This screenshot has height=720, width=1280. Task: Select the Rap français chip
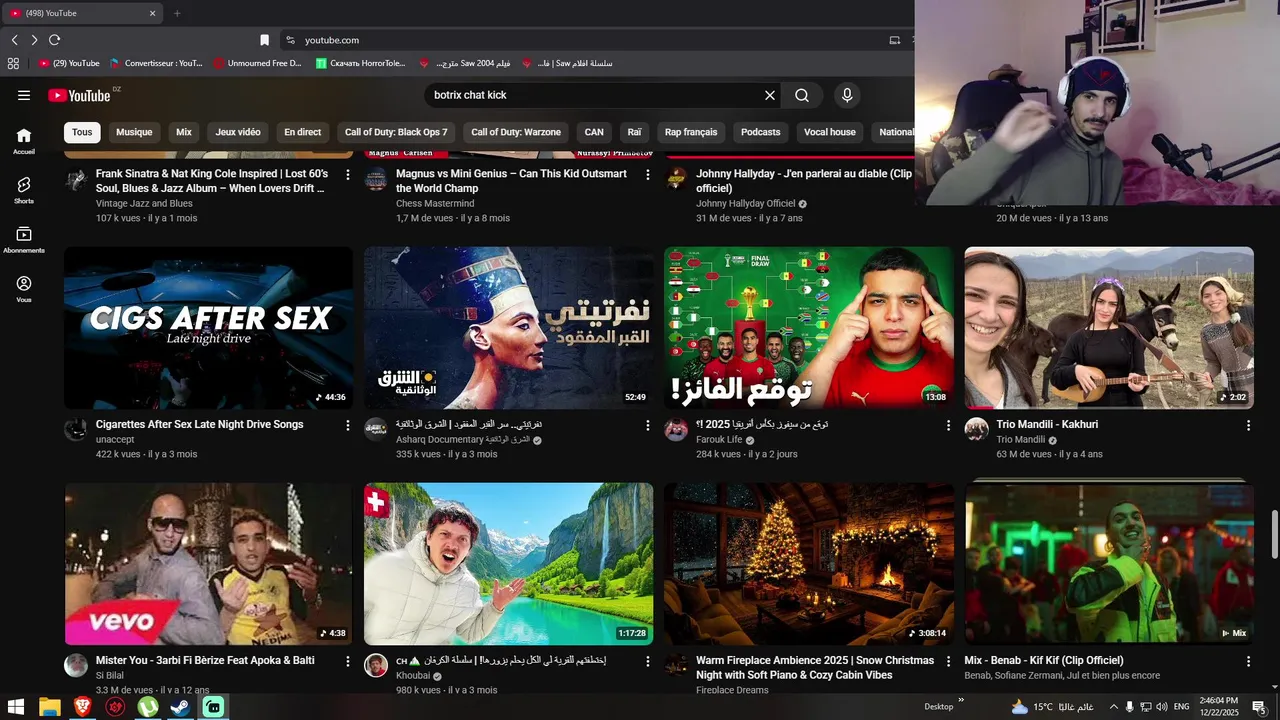[691, 132]
